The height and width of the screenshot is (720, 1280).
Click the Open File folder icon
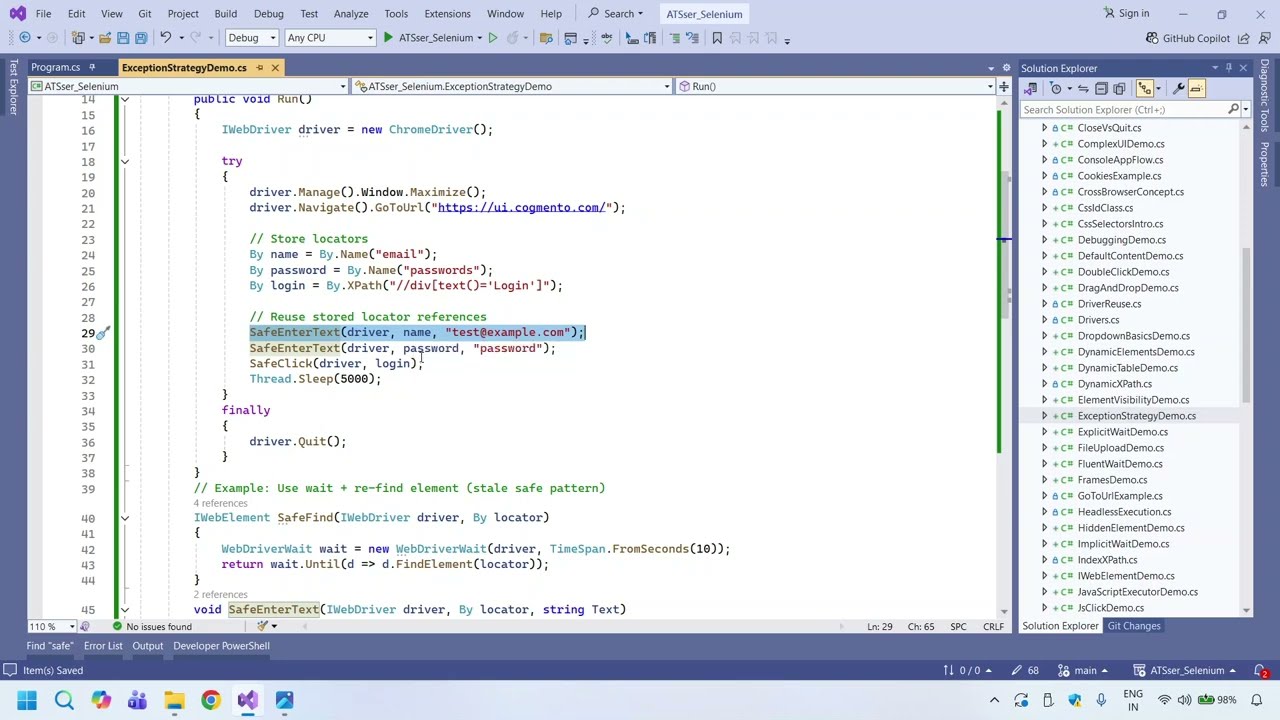105,38
